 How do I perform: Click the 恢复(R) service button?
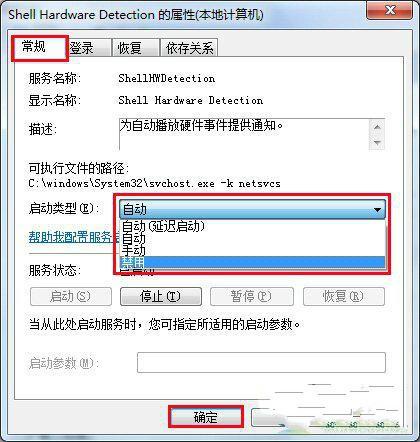click(x=344, y=296)
